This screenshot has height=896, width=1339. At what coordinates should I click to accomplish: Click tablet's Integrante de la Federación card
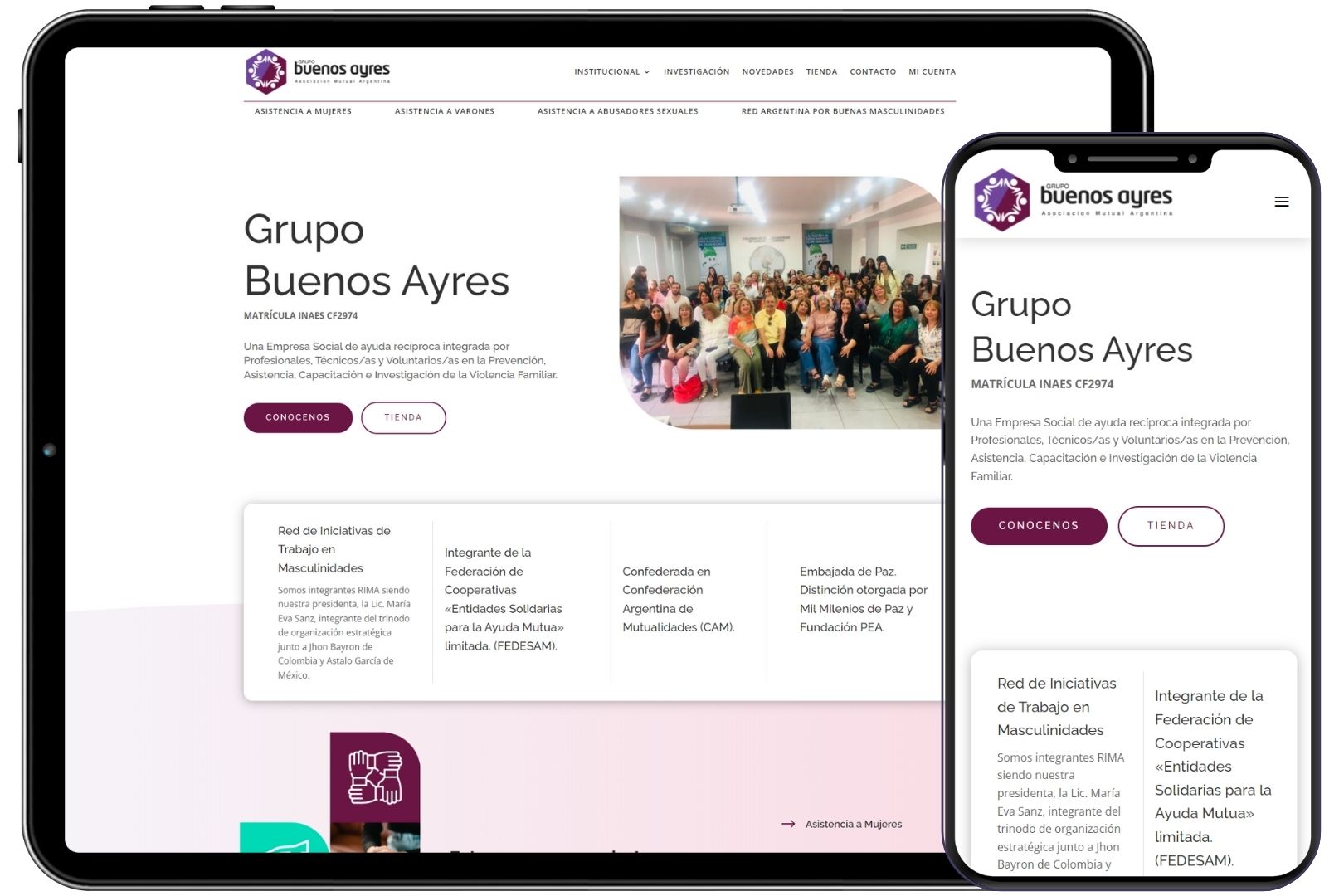(x=504, y=599)
